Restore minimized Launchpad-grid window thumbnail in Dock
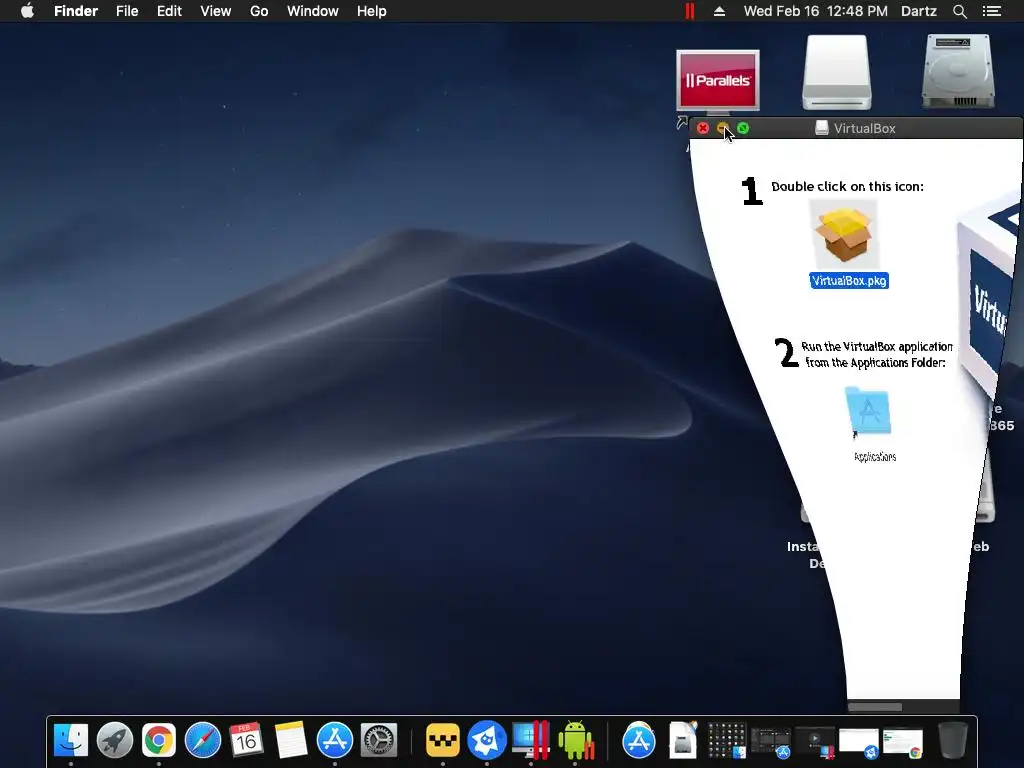The width and height of the screenshot is (1024, 768). pos(727,741)
